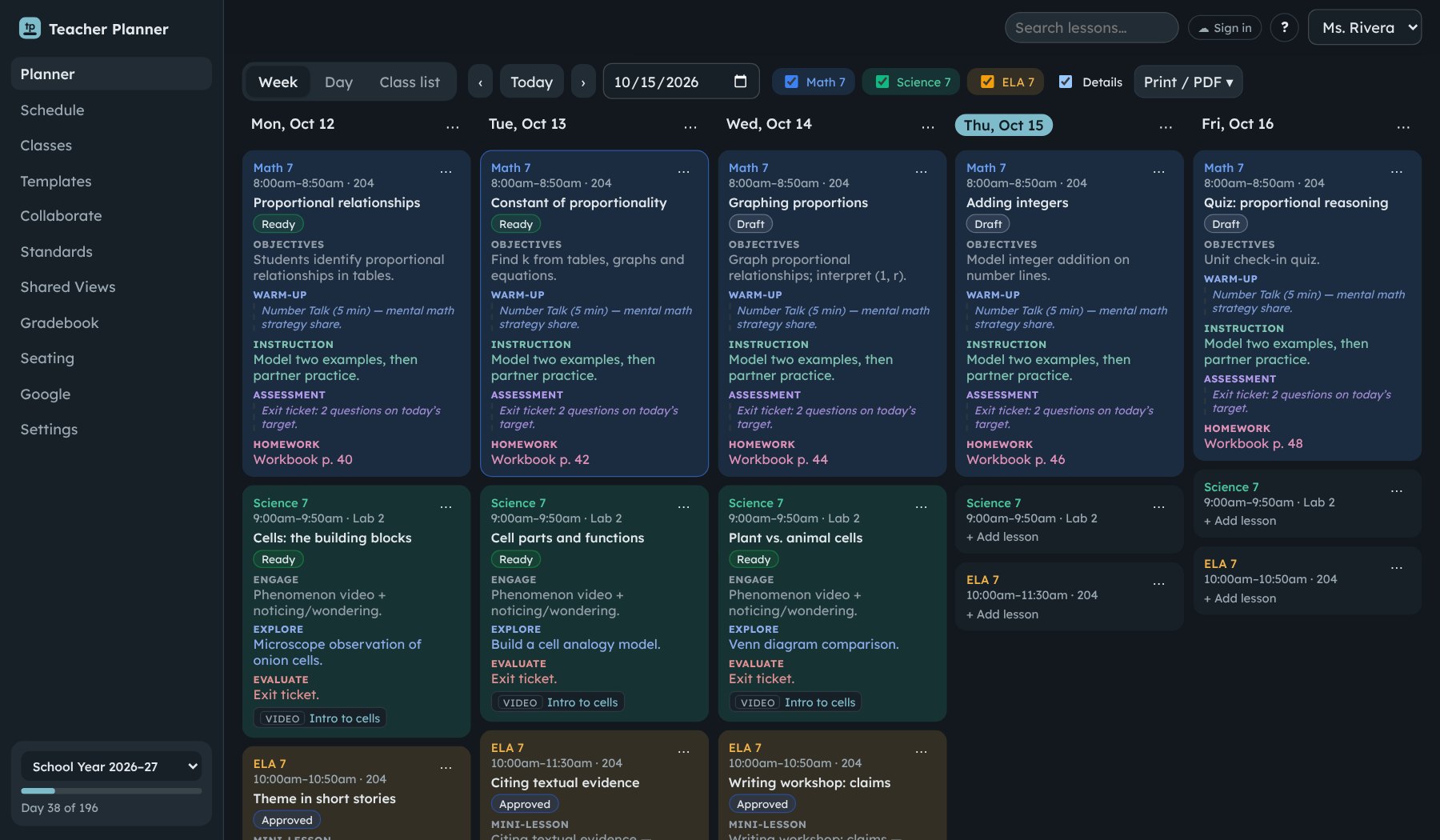Viewport: 1440px width, 840px height.
Task: Add lesson to Friday Science 7
Action: pos(1240,521)
